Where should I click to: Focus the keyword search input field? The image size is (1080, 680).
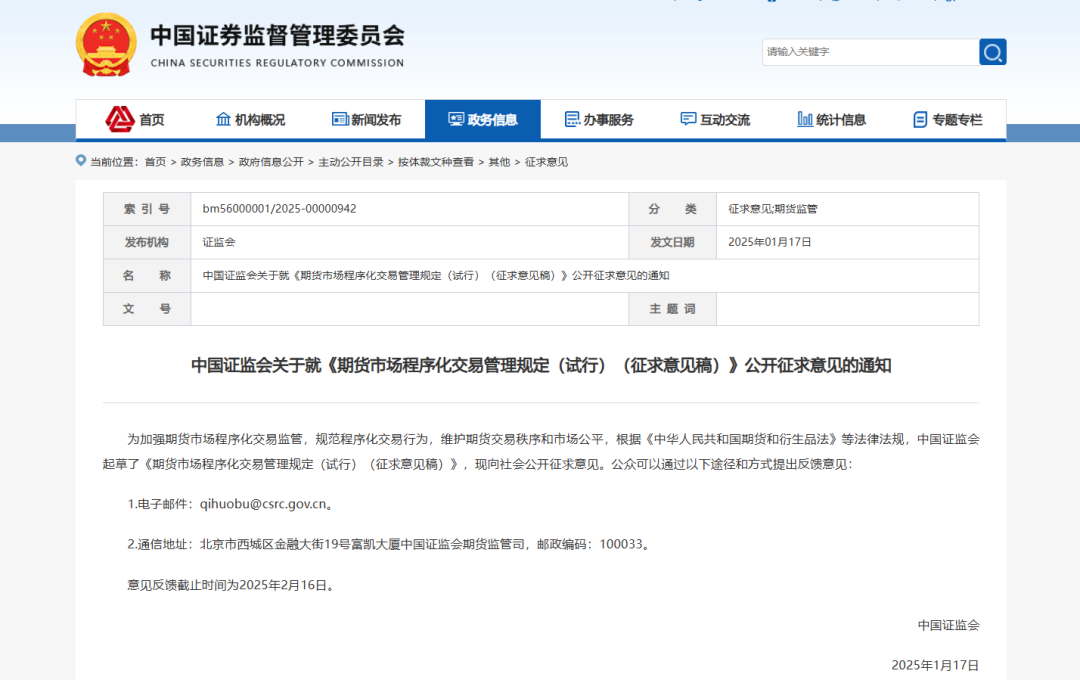pos(868,52)
